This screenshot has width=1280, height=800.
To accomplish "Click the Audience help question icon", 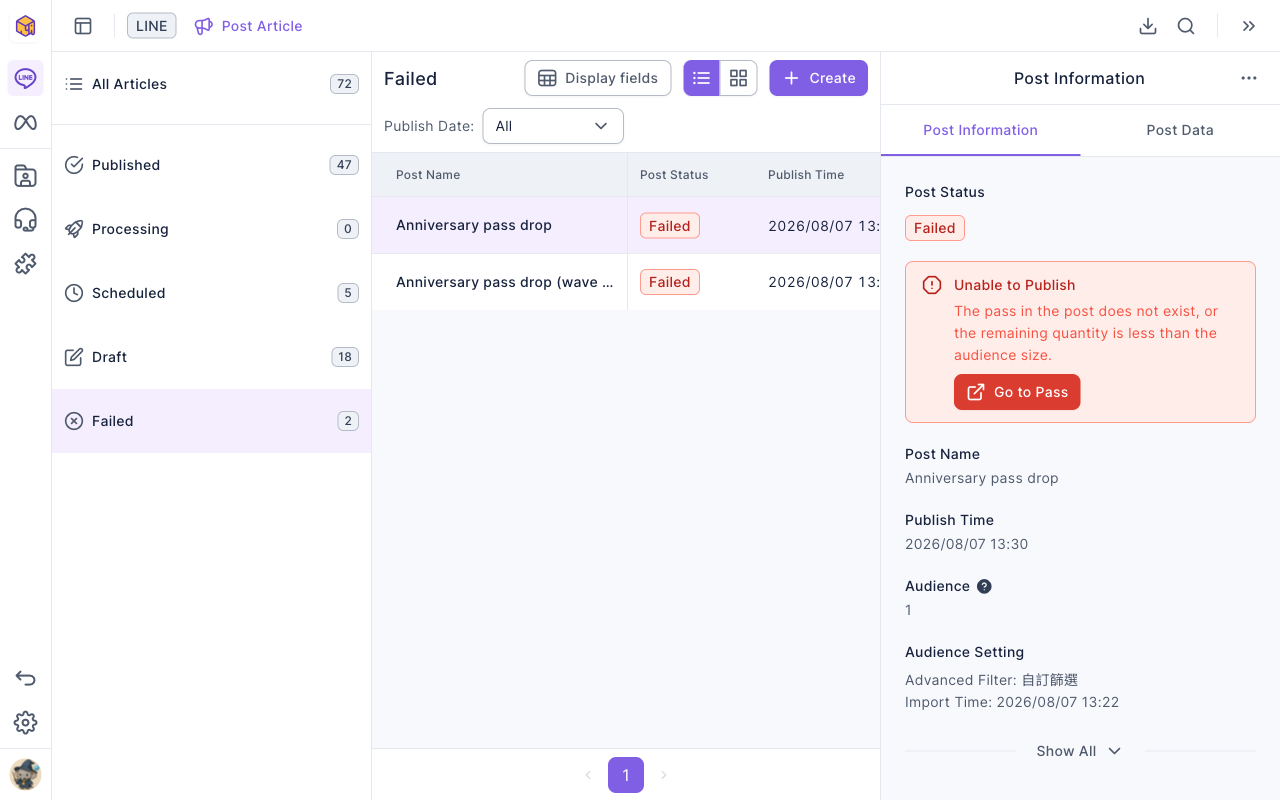I will coord(984,586).
